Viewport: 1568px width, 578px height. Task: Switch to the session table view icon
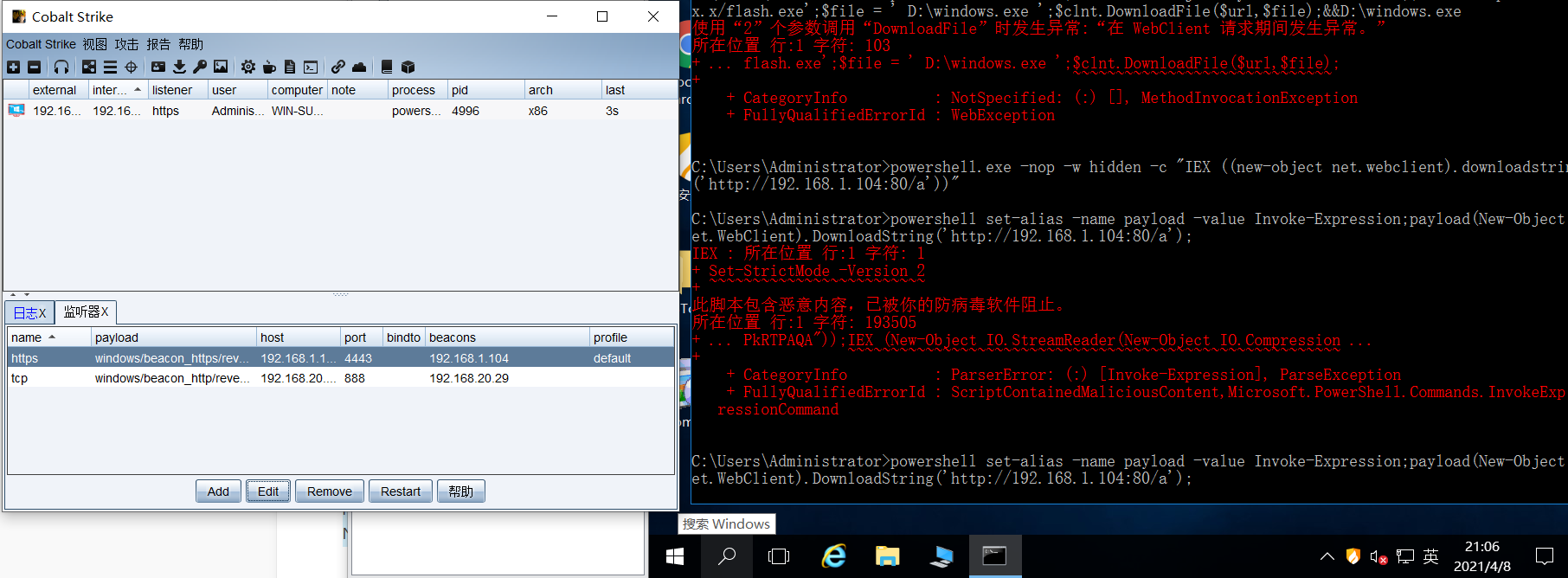pos(110,67)
